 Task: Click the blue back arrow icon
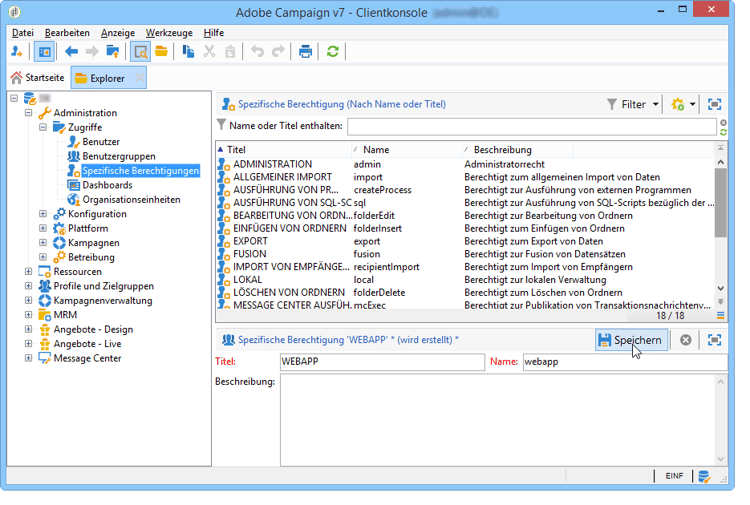click(x=71, y=52)
